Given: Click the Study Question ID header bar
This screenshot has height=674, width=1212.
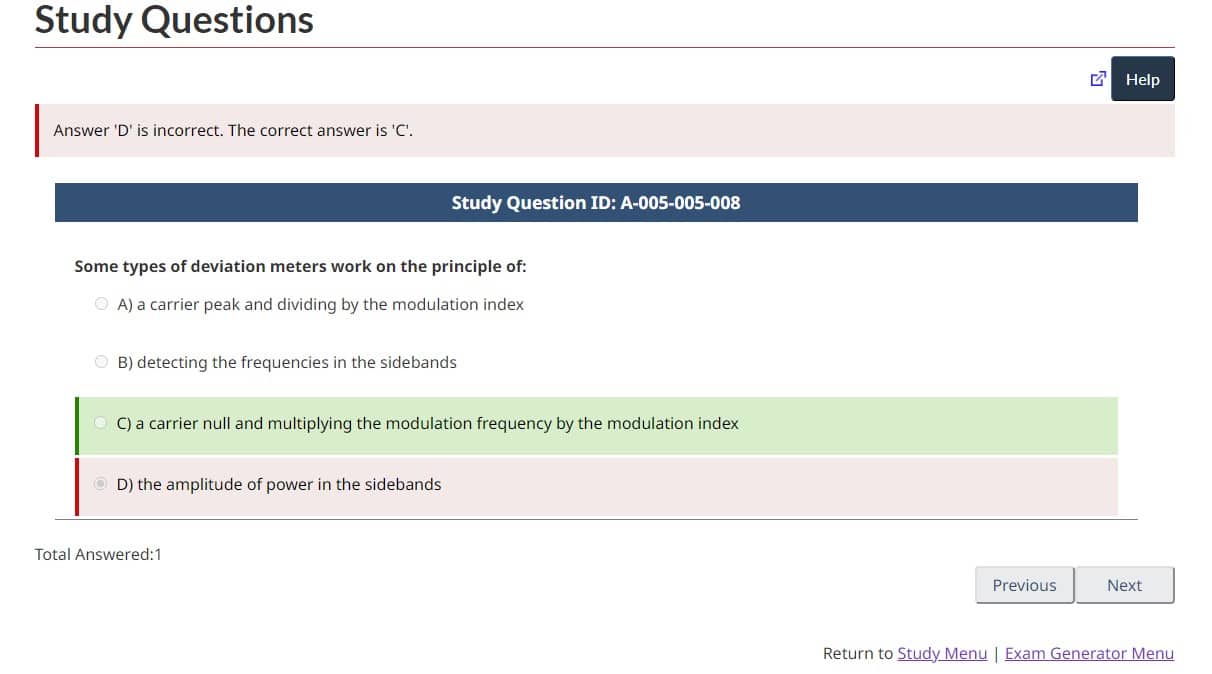Looking at the screenshot, I should [596, 202].
